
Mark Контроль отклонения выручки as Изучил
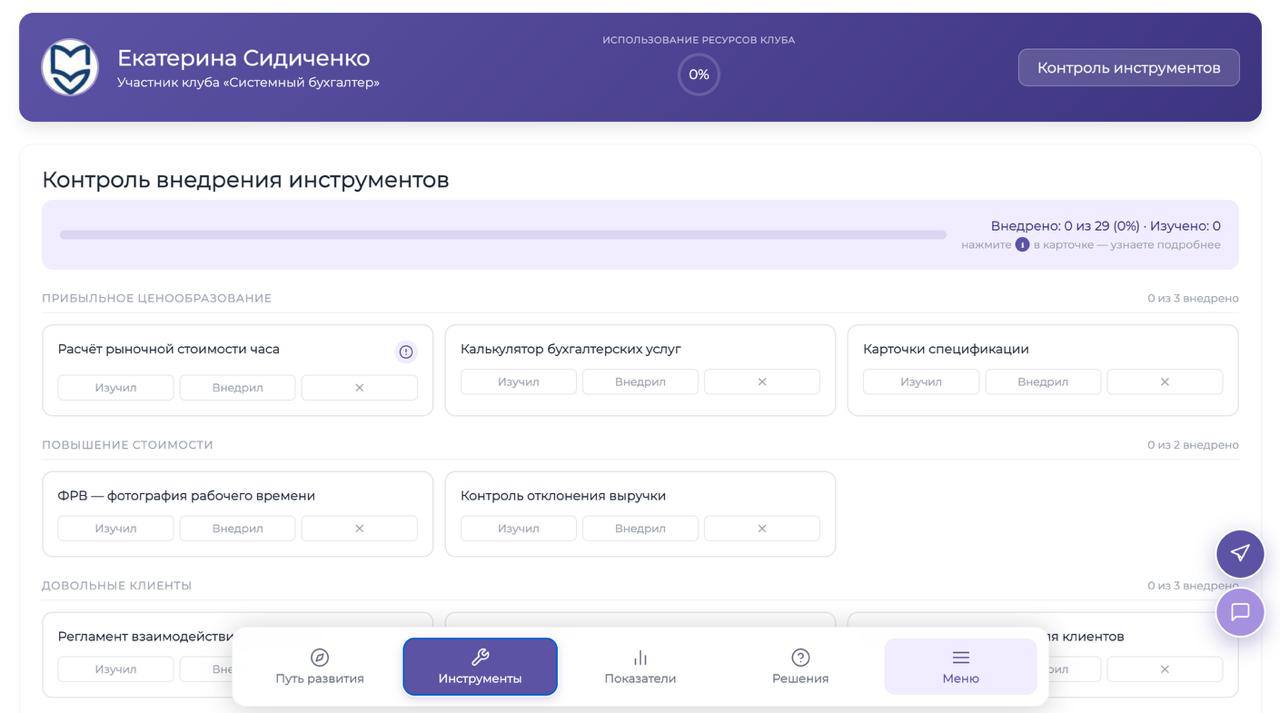(x=518, y=528)
